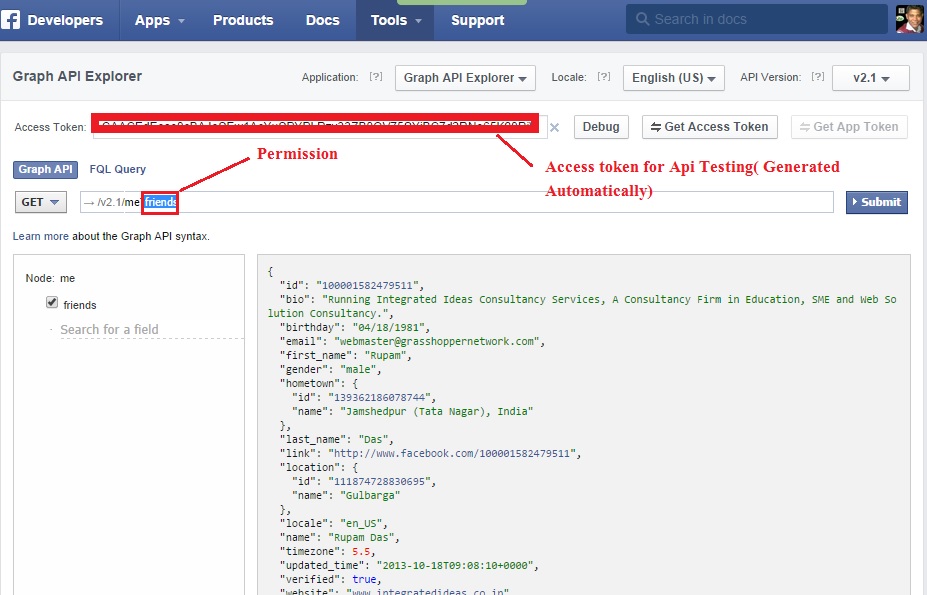927x595 pixels.
Task: Clear the access token with X icon
Action: coord(555,127)
